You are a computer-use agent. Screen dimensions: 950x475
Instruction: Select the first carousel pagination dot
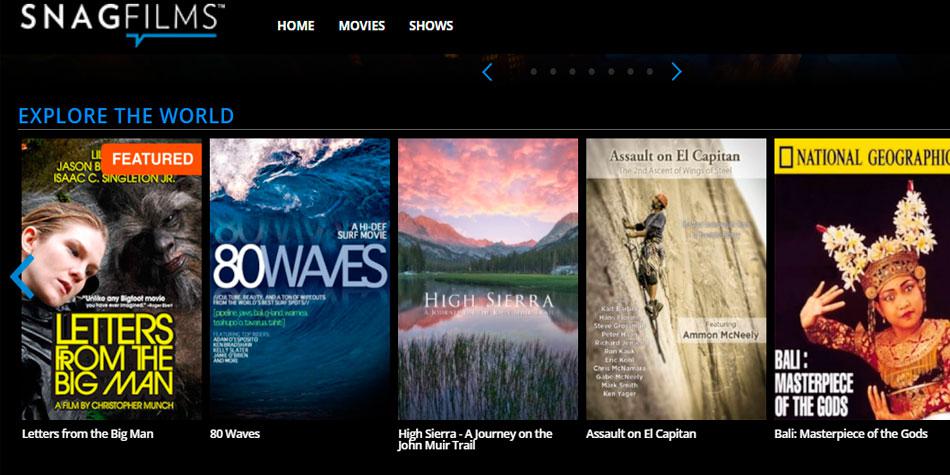[x=534, y=72]
